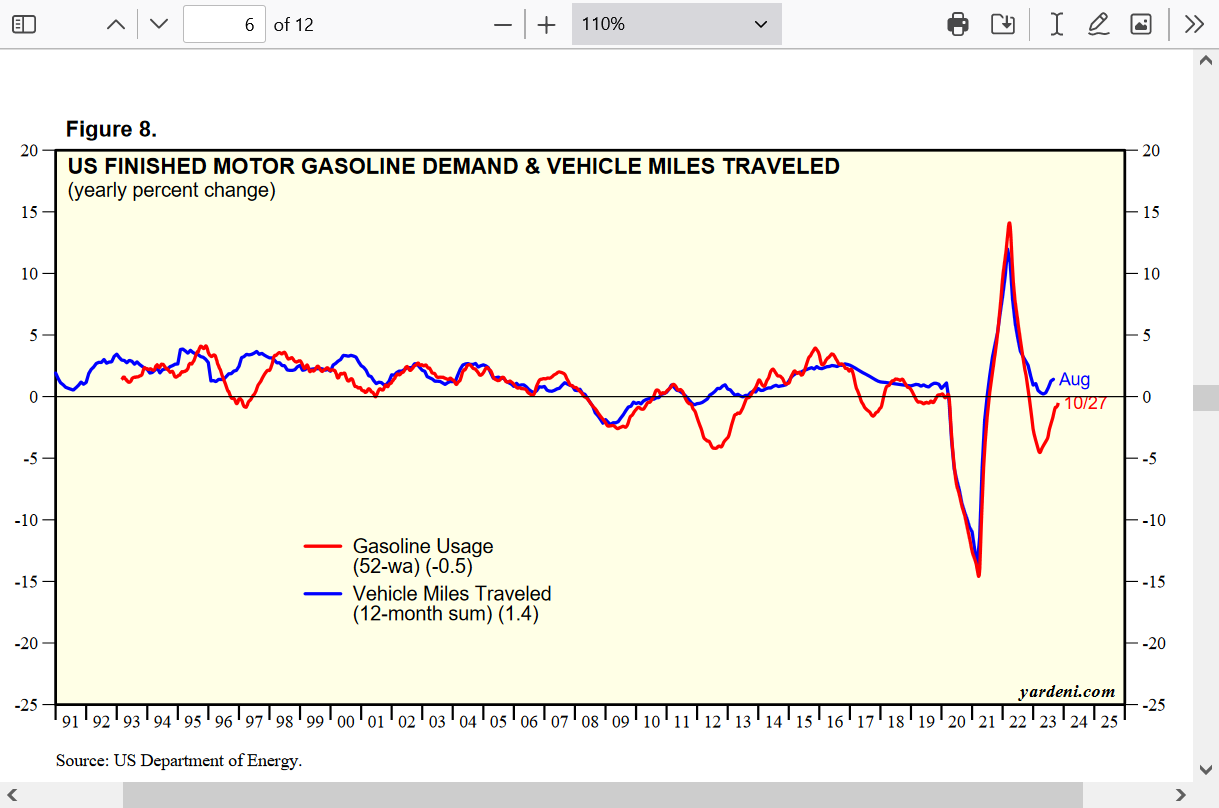The image size is (1219, 808).
Task: Click the horizontal scrollbar thumb
Action: click(x=602, y=795)
